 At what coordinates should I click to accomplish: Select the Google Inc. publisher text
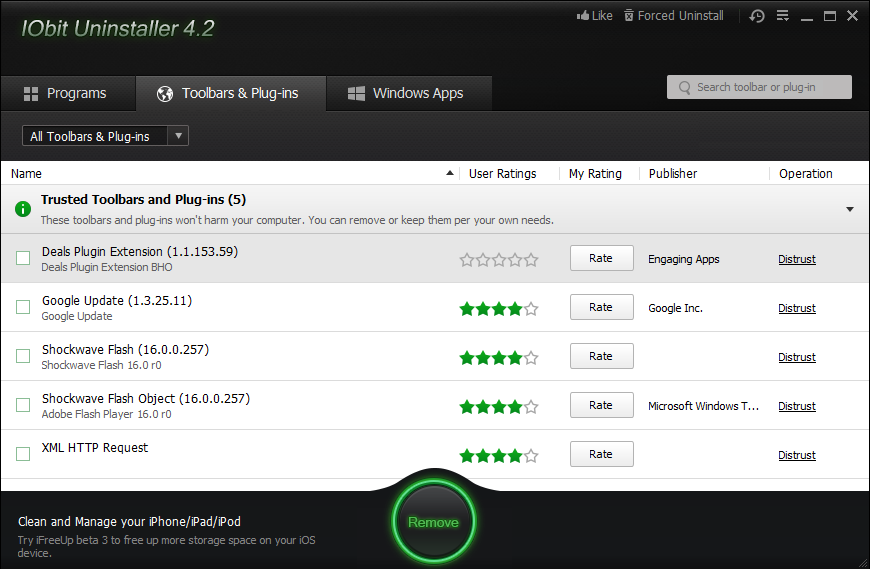(675, 308)
